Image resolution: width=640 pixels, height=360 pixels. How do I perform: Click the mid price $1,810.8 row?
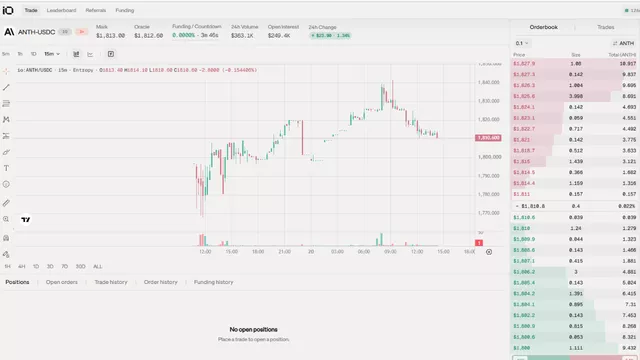point(574,206)
